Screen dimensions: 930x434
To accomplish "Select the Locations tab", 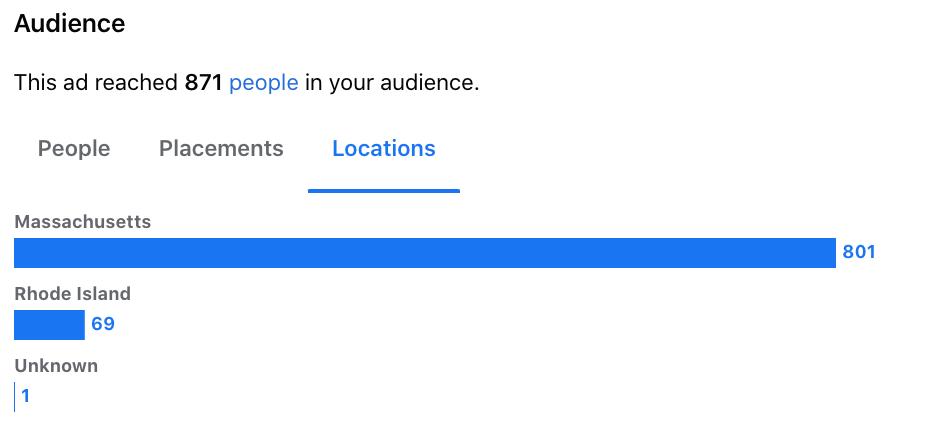I will tap(384, 148).
